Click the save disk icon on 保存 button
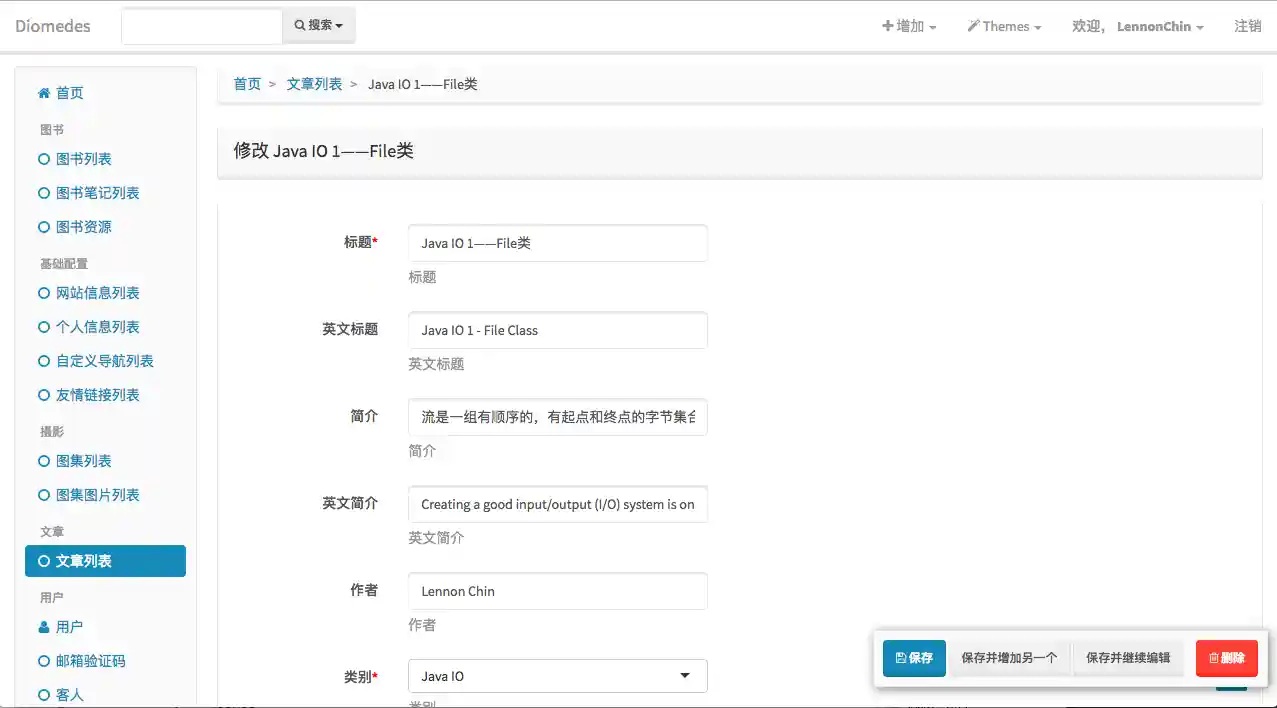The height and width of the screenshot is (708, 1277). tap(900, 658)
